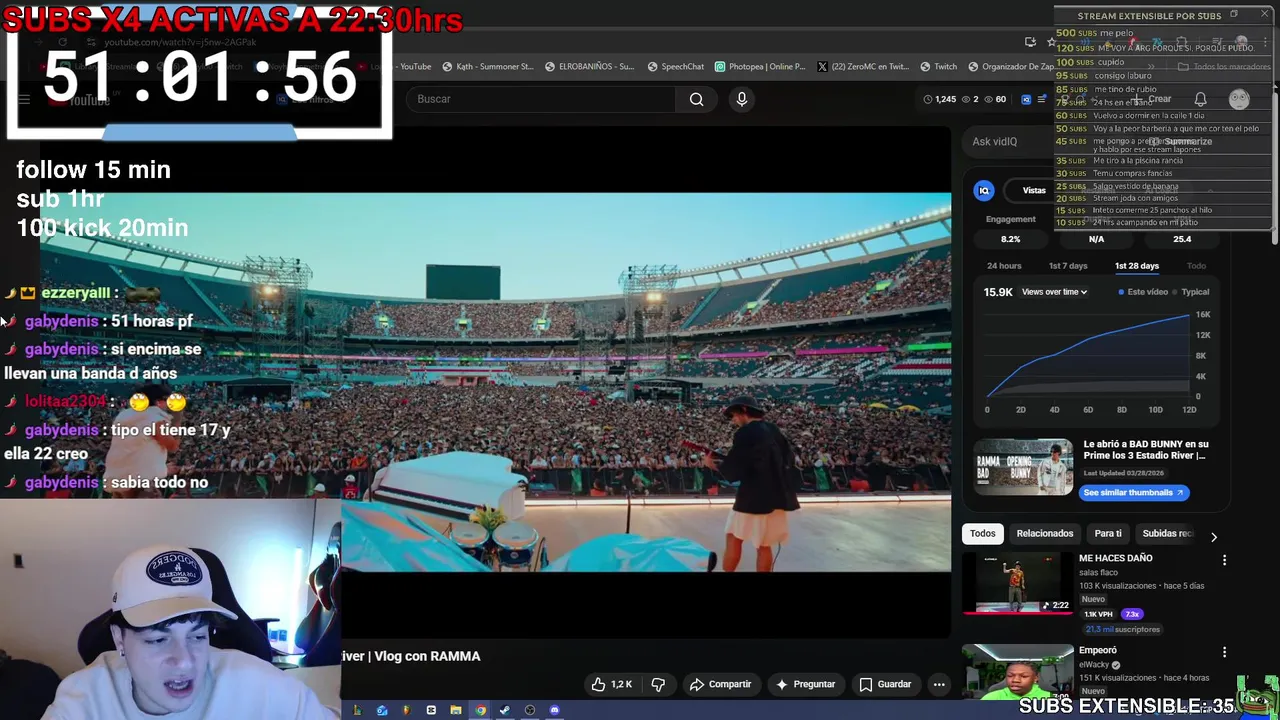Open Kąth - Summoner bookmark
Screen dimensions: 1280x720
point(487,67)
